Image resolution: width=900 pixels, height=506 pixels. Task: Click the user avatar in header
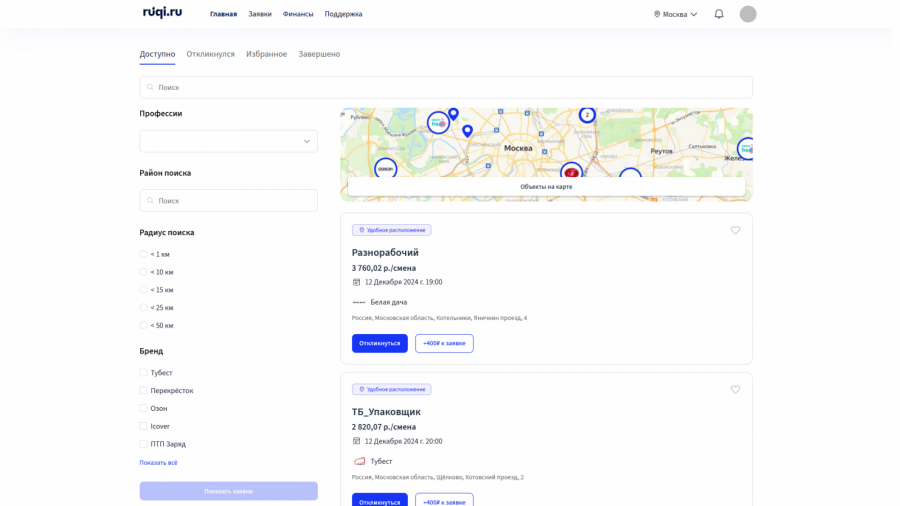[748, 14]
